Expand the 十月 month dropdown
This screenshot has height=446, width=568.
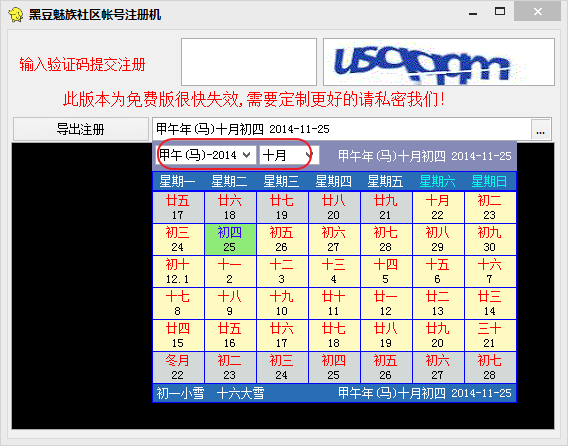coord(289,155)
